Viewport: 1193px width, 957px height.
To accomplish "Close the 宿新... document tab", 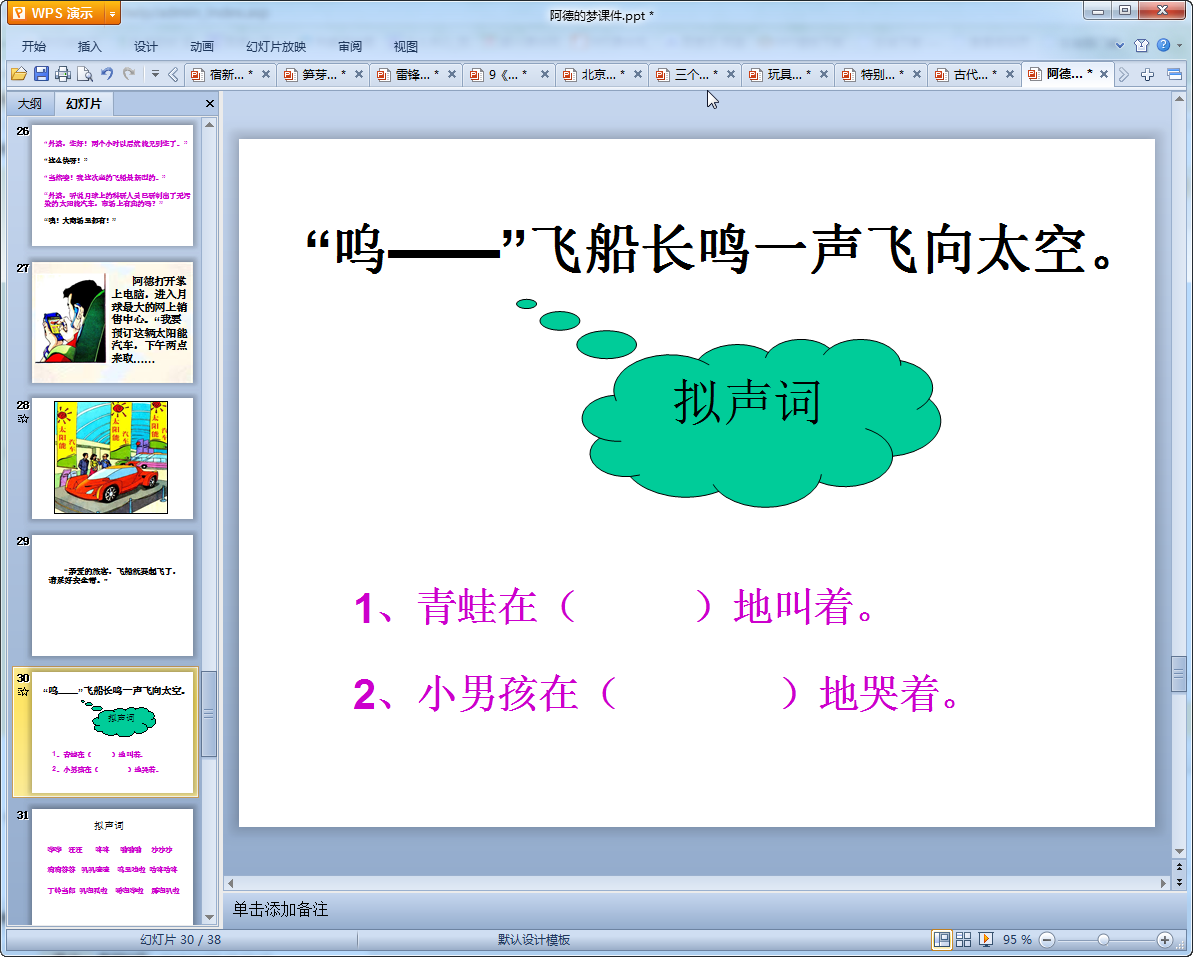I will 266,74.
